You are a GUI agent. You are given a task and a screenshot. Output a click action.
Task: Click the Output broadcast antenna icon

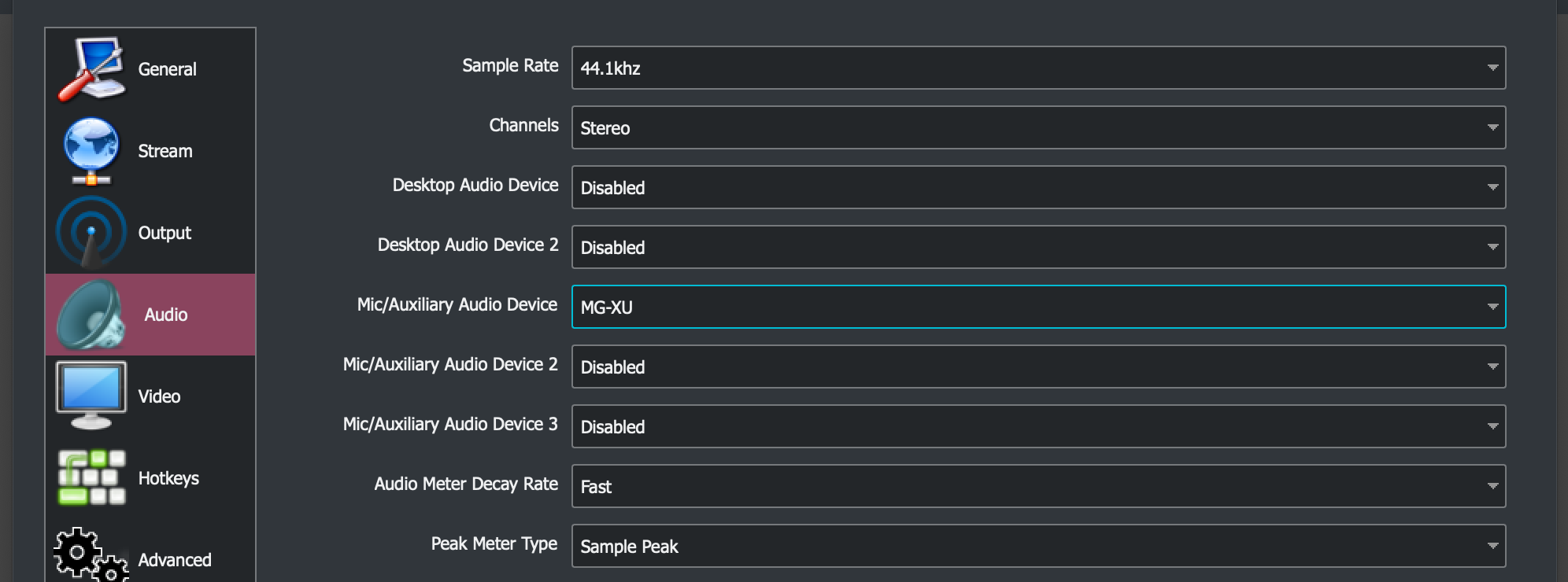[x=91, y=233]
